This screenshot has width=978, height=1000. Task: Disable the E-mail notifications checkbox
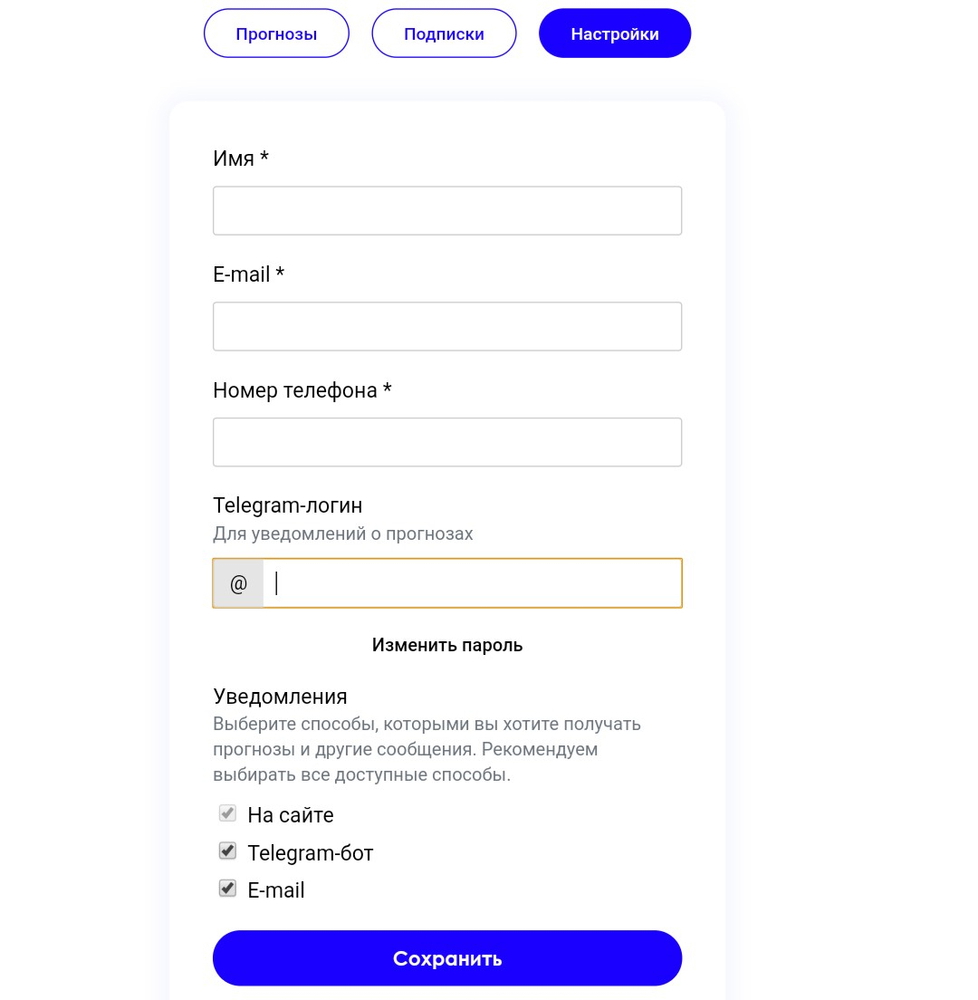click(228, 888)
